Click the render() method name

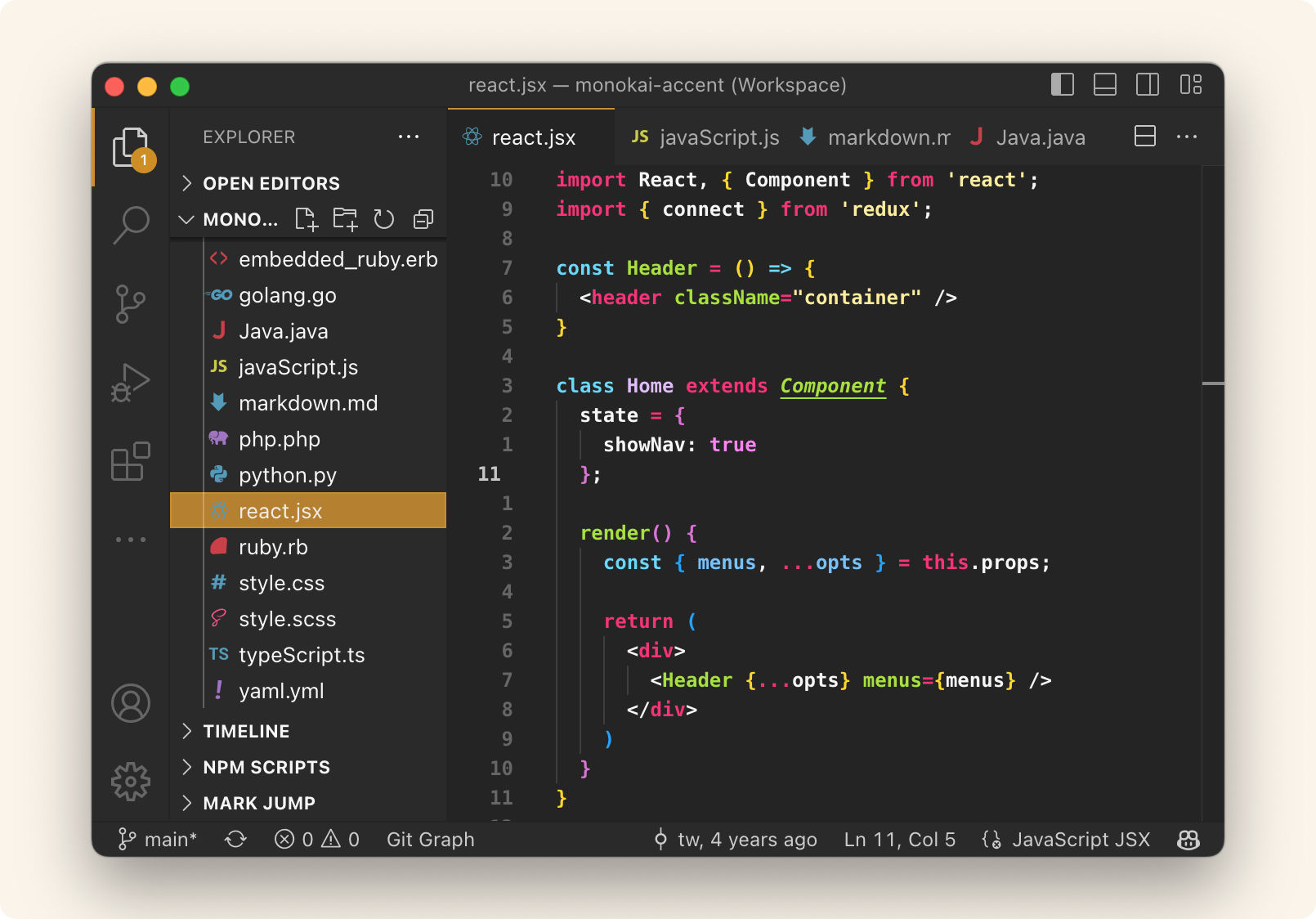(x=615, y=533)
